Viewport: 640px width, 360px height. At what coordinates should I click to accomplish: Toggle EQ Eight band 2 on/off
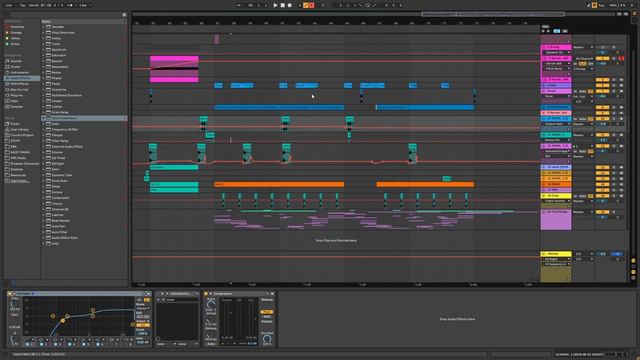coord(41,344)
